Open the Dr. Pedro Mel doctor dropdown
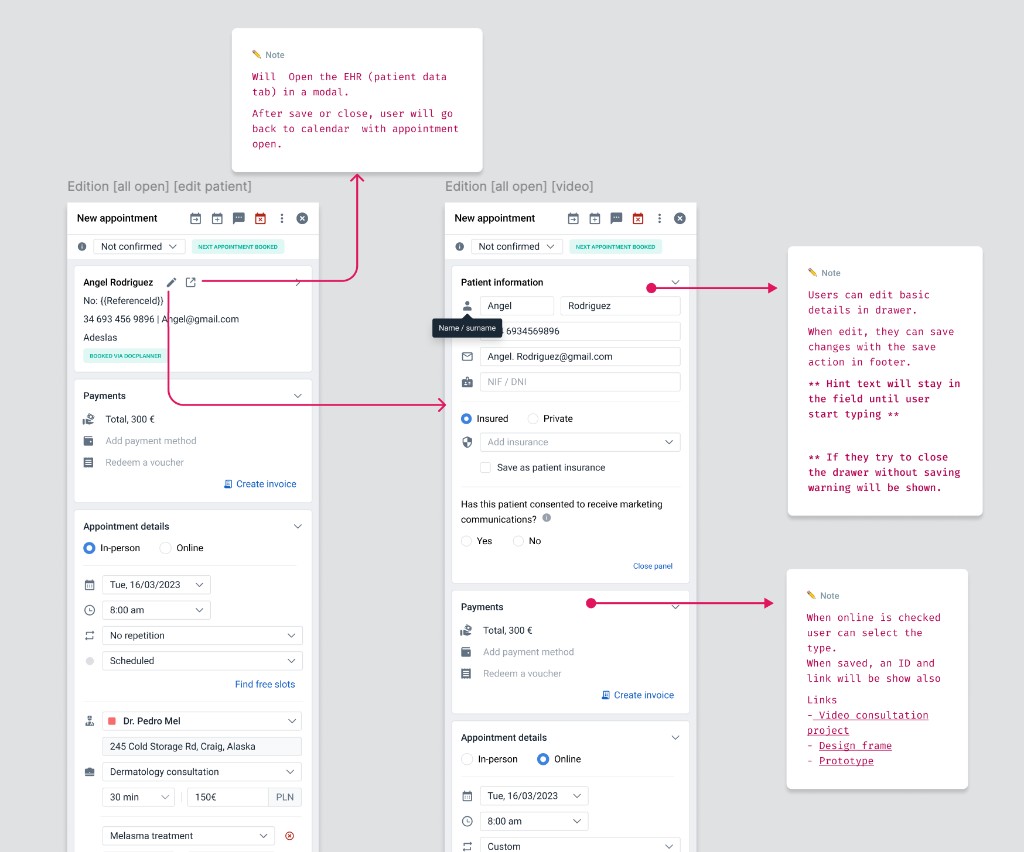This screenshot has width=1024, height=852. coord(202,721)
